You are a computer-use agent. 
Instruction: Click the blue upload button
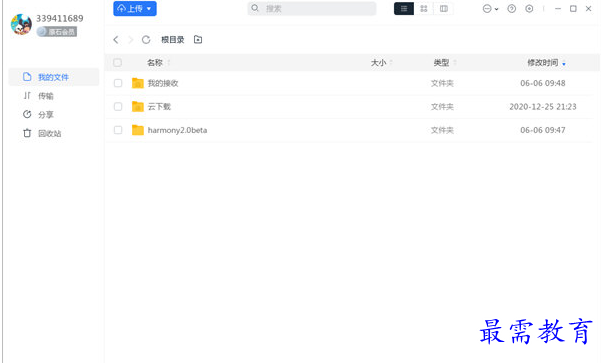pyautogui.click(x=135, y=8)
